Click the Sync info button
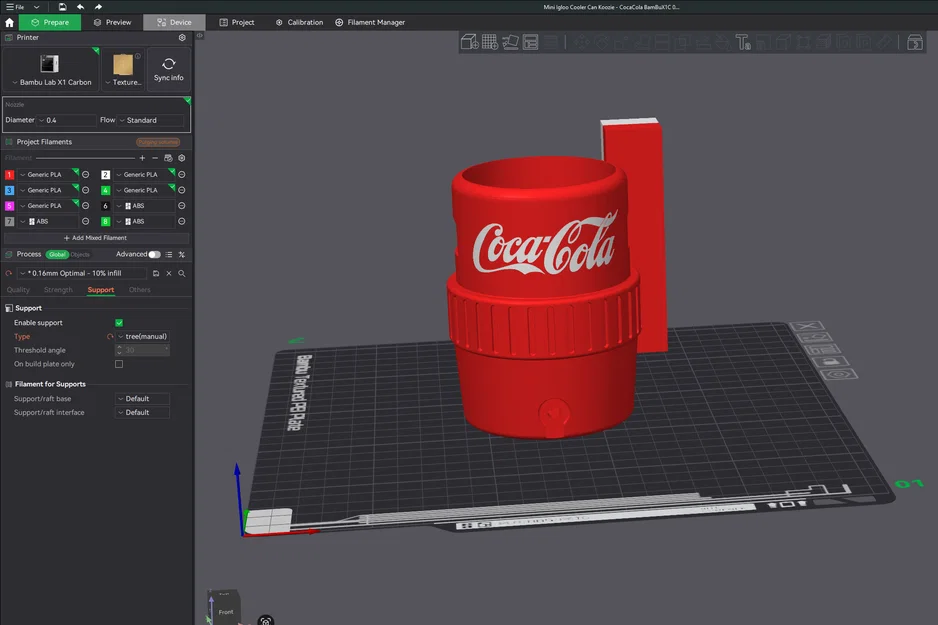Viewport: 938px width, 625px height. pyautogui.click(x=169, y=69)
